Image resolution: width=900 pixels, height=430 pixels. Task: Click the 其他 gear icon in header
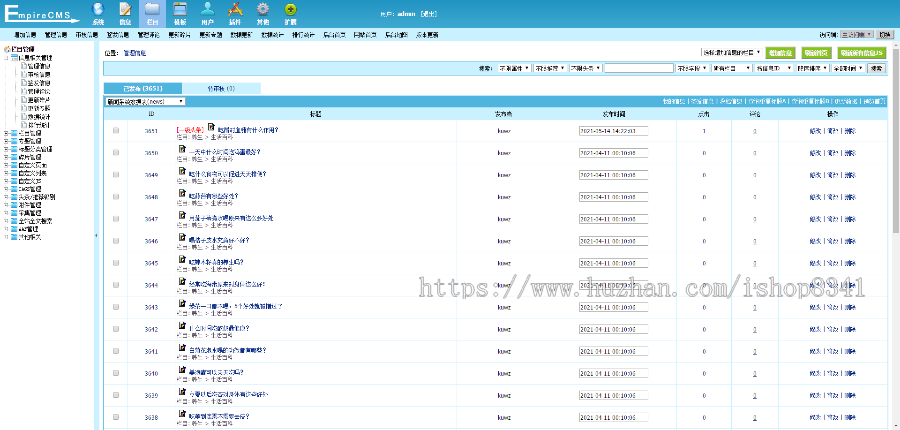[x=262, y=12]
